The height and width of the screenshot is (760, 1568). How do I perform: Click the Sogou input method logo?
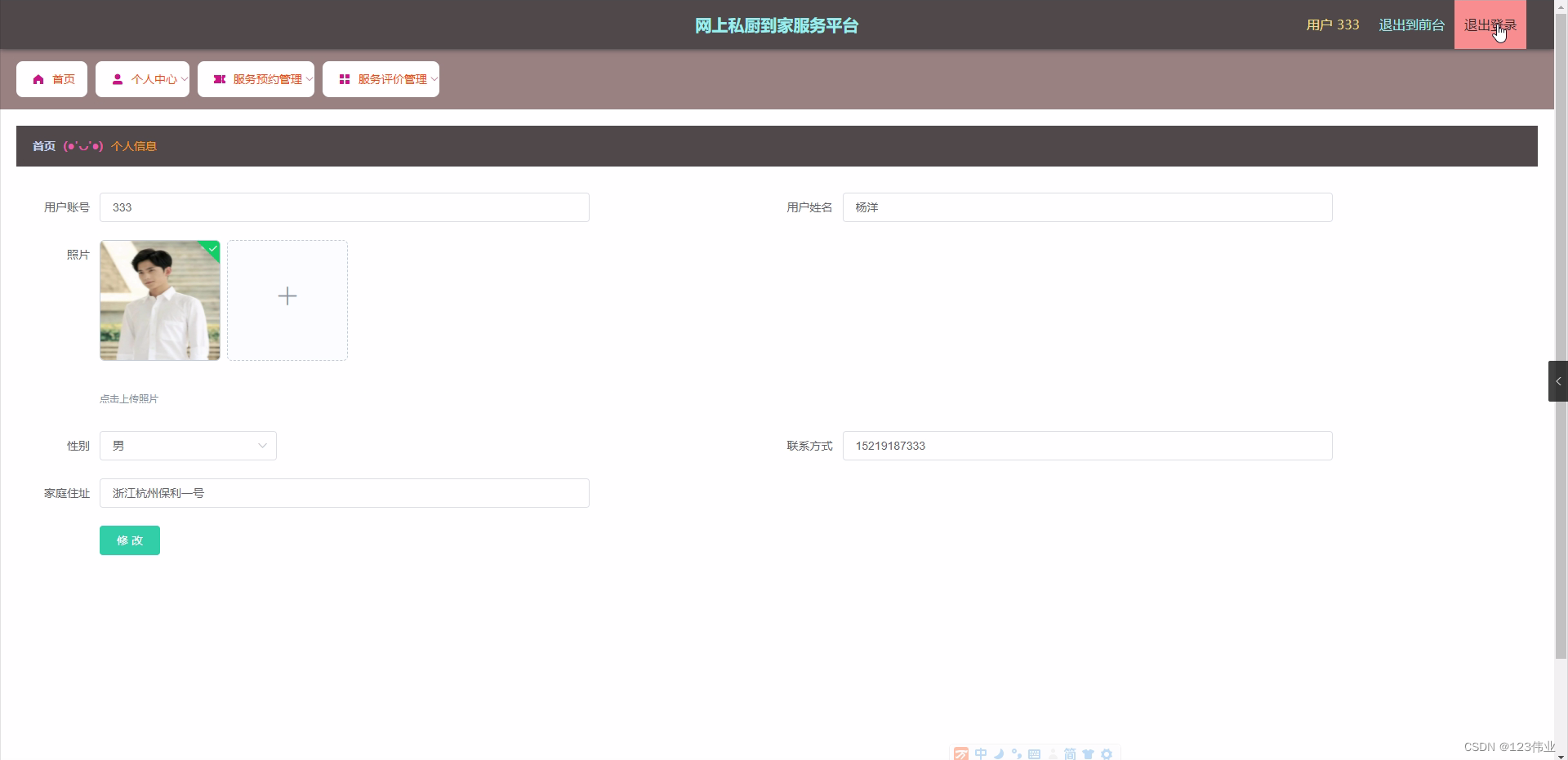(961, 753)
